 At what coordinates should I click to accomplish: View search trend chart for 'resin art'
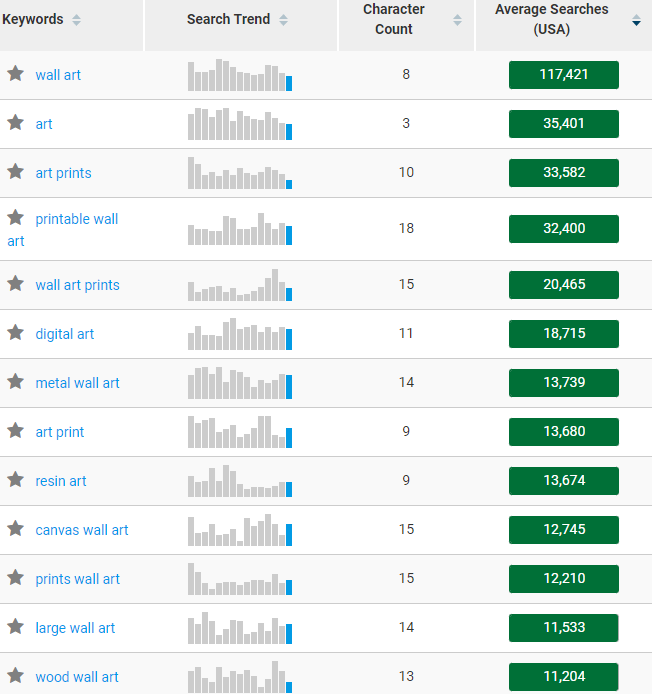click(240, 481)
